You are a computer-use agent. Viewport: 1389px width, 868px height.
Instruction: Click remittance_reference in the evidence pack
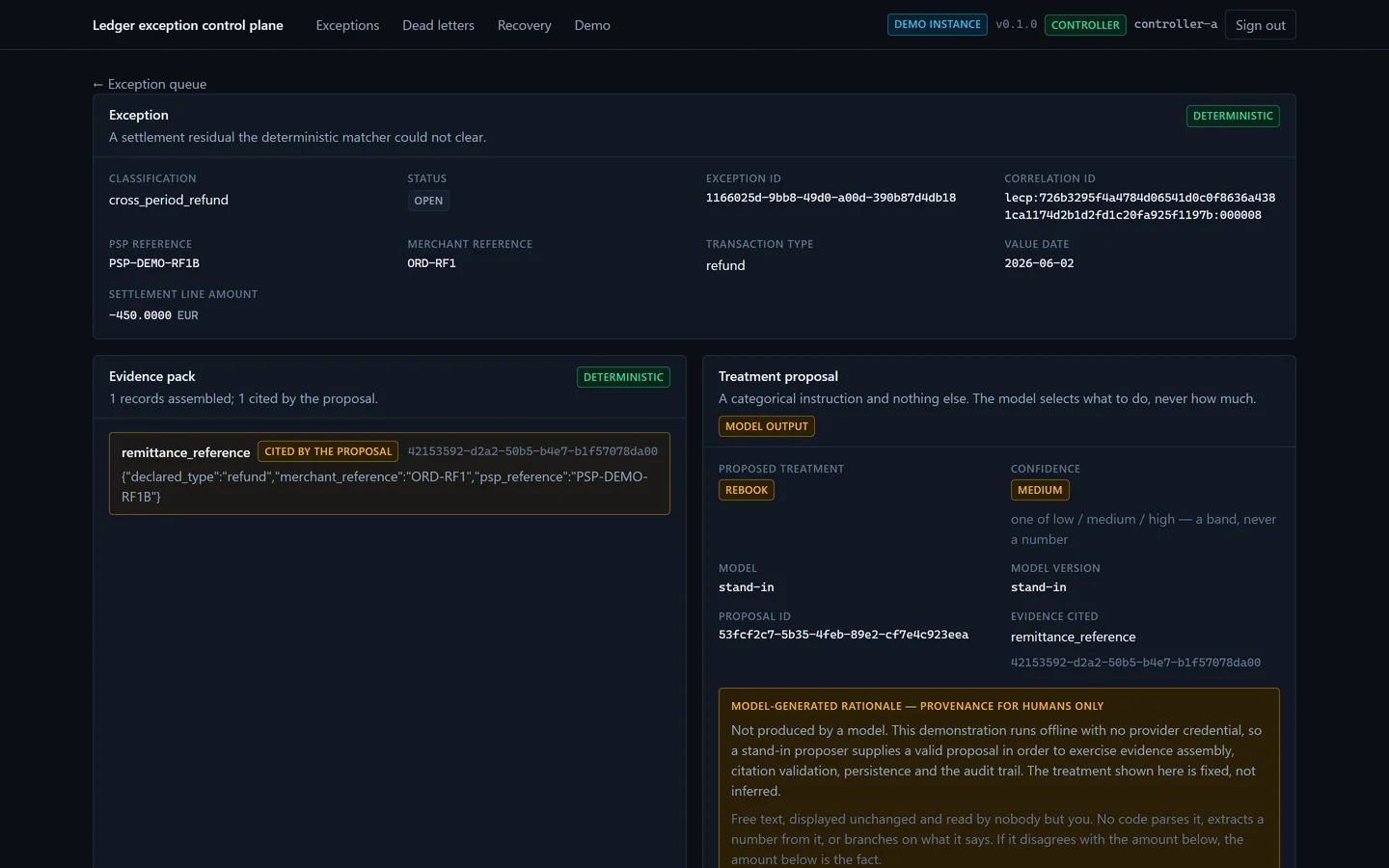[185, 452]
